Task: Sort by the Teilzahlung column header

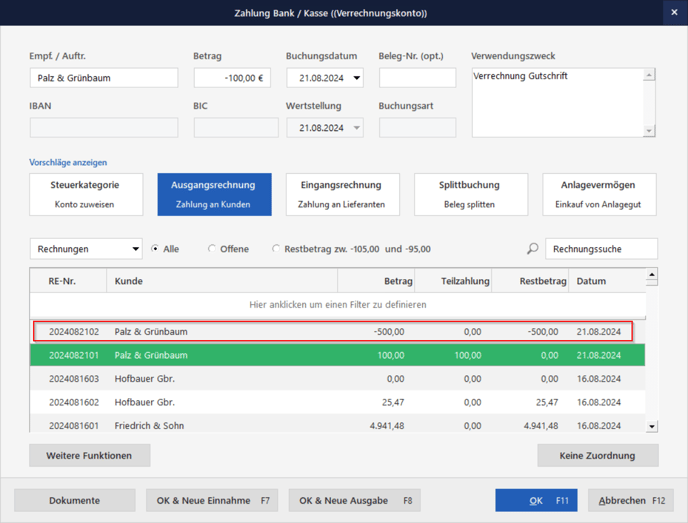Action: (453, 281)
